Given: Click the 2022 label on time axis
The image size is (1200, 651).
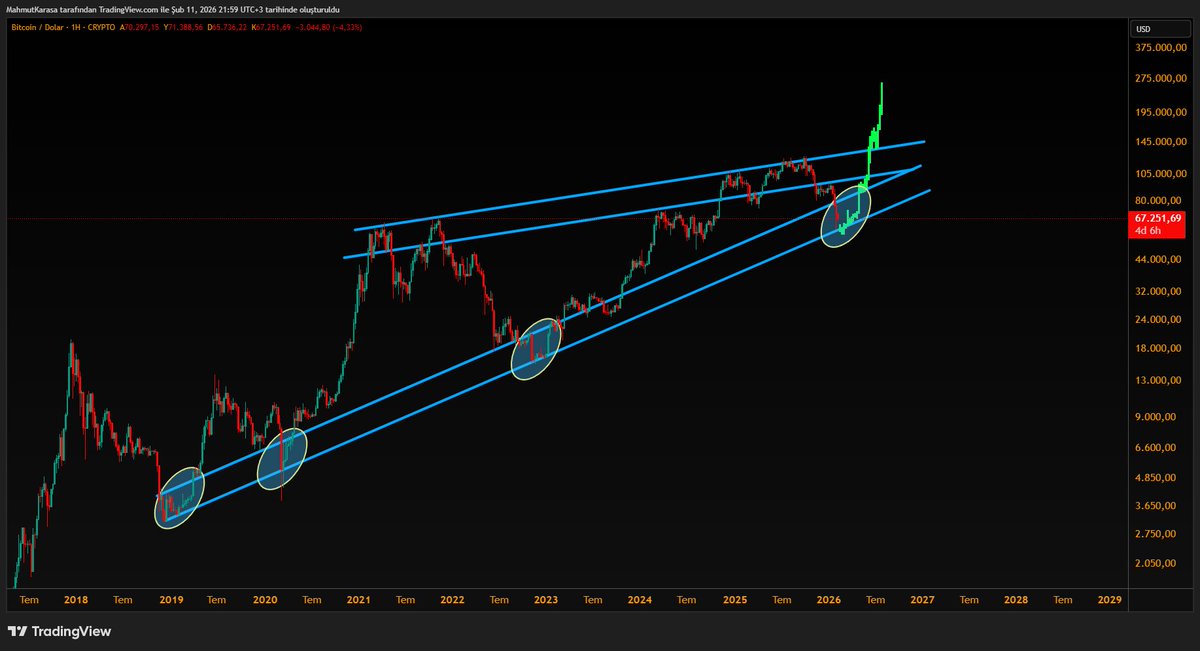Looking at the screenshot, I should 452,600.
